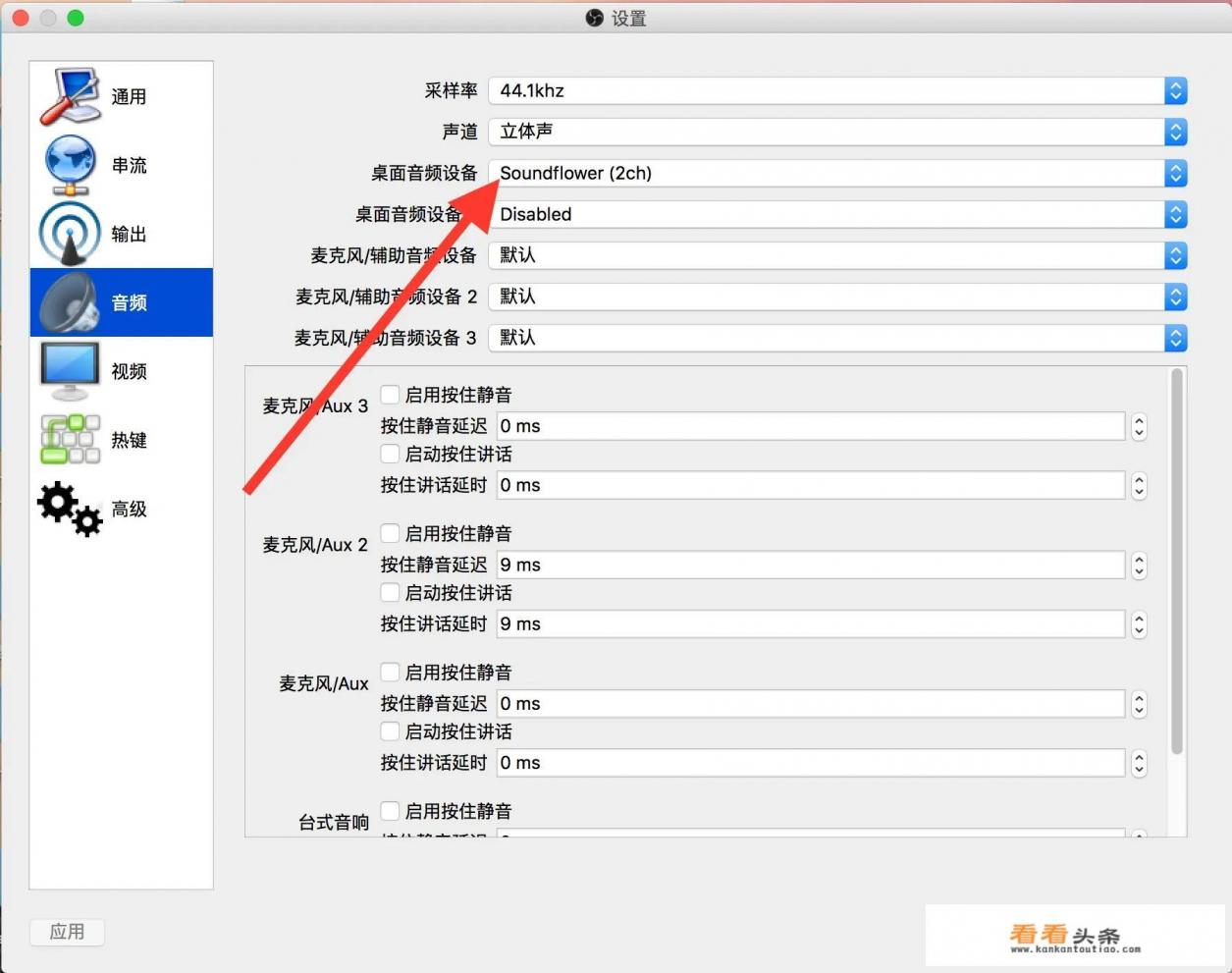This screenshot has width=1232, height=973.
Task: Expand the 声道 立体声 dropdown
Action: click(837, 132)
